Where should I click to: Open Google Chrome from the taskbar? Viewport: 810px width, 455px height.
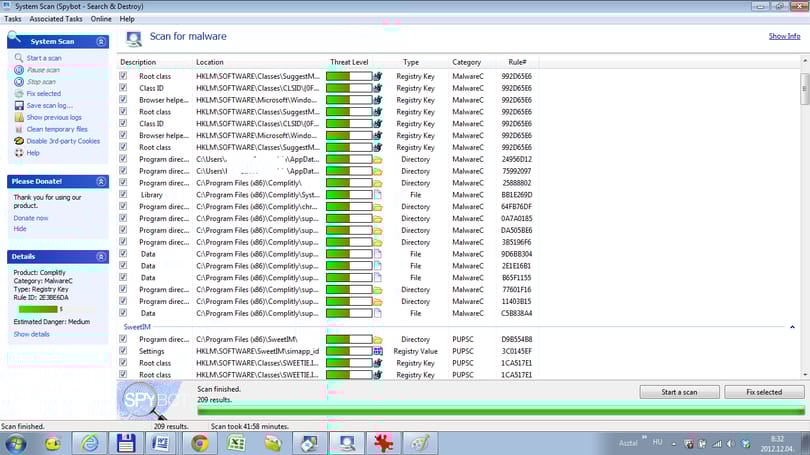pyautogui.click(x=199, y=444)
